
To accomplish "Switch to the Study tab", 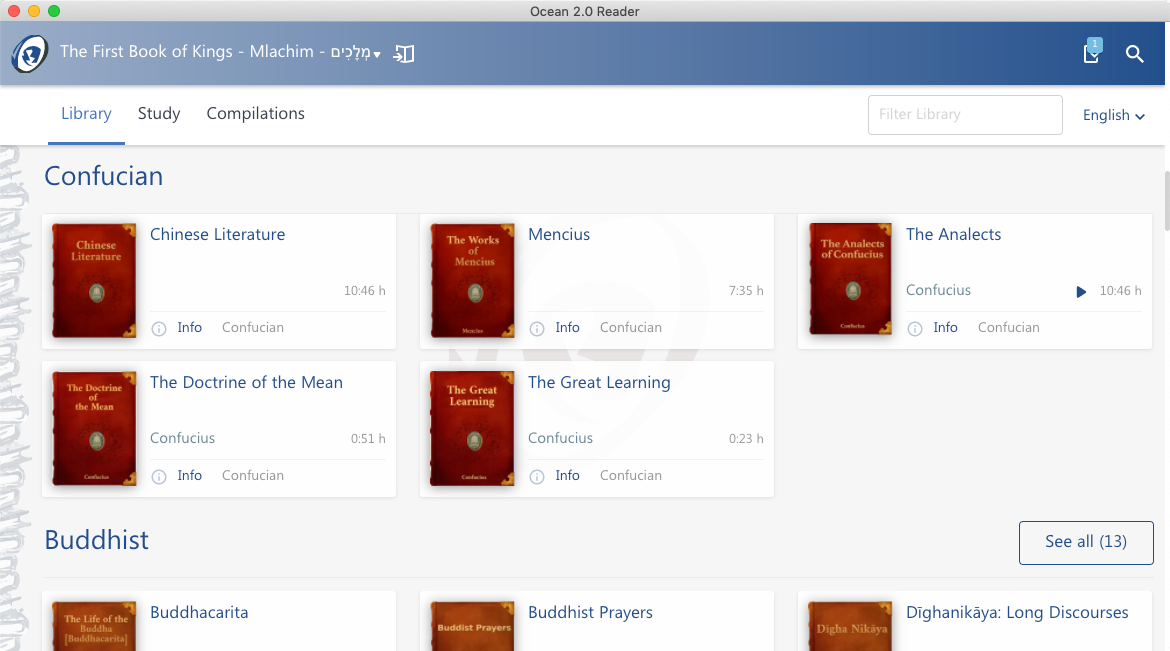I will point(159,113).
